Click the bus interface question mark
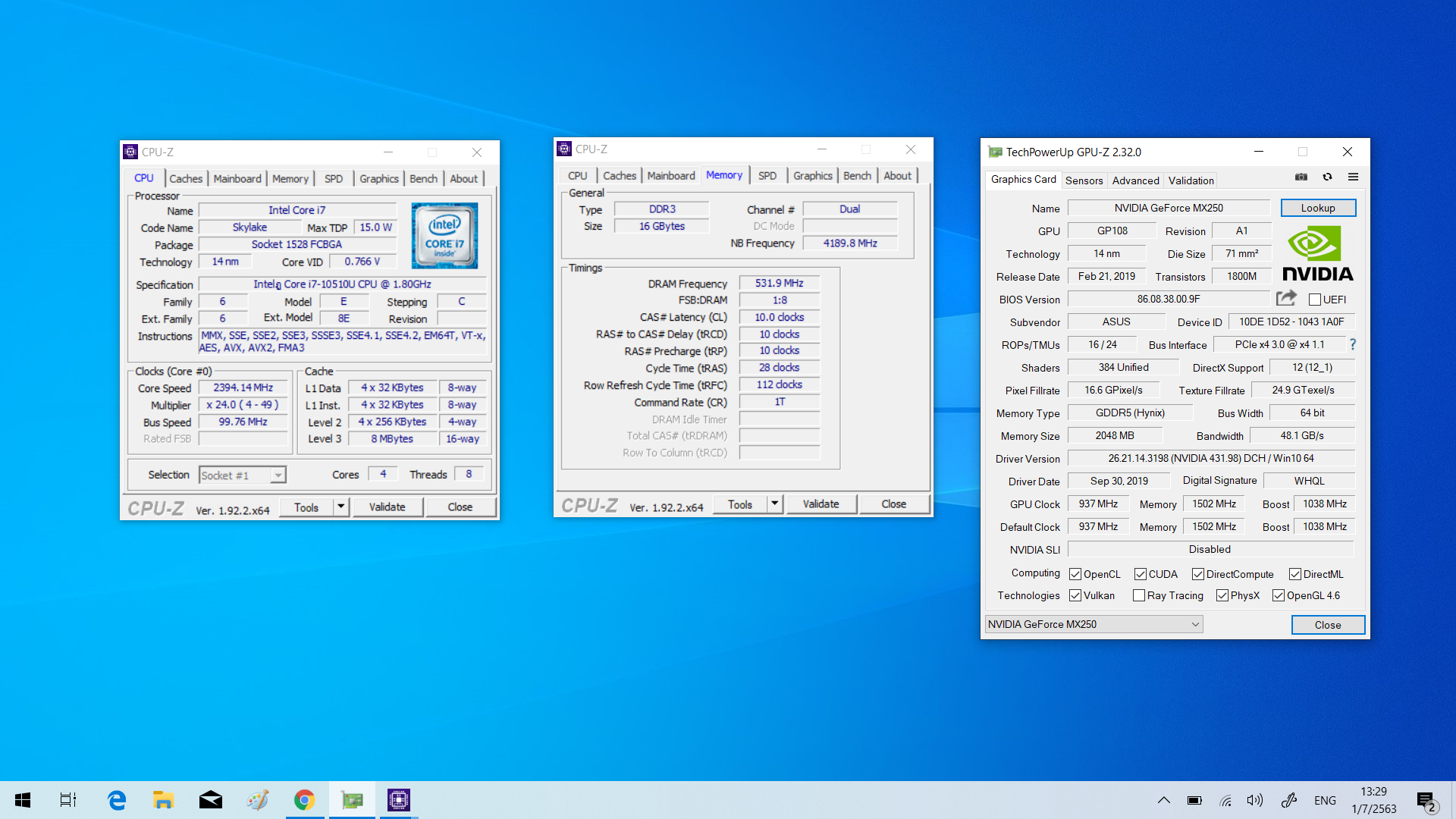 [x=1353, y=344]
